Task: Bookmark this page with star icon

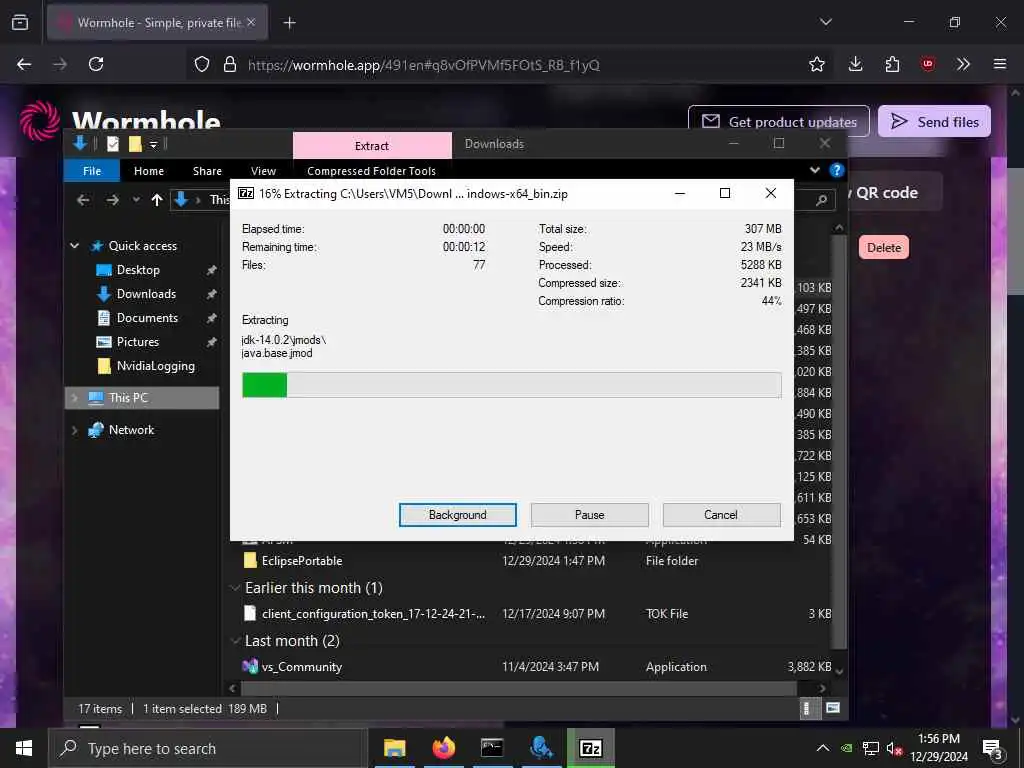Action: (816, 64)
